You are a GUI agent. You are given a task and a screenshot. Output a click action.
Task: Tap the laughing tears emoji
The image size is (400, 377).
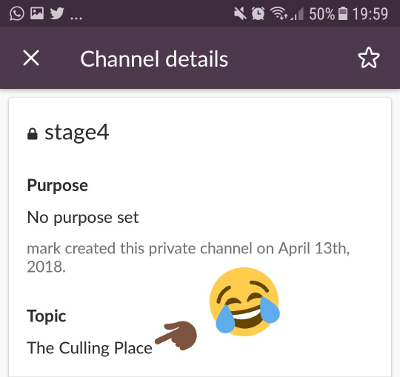[x=245, y=301]
